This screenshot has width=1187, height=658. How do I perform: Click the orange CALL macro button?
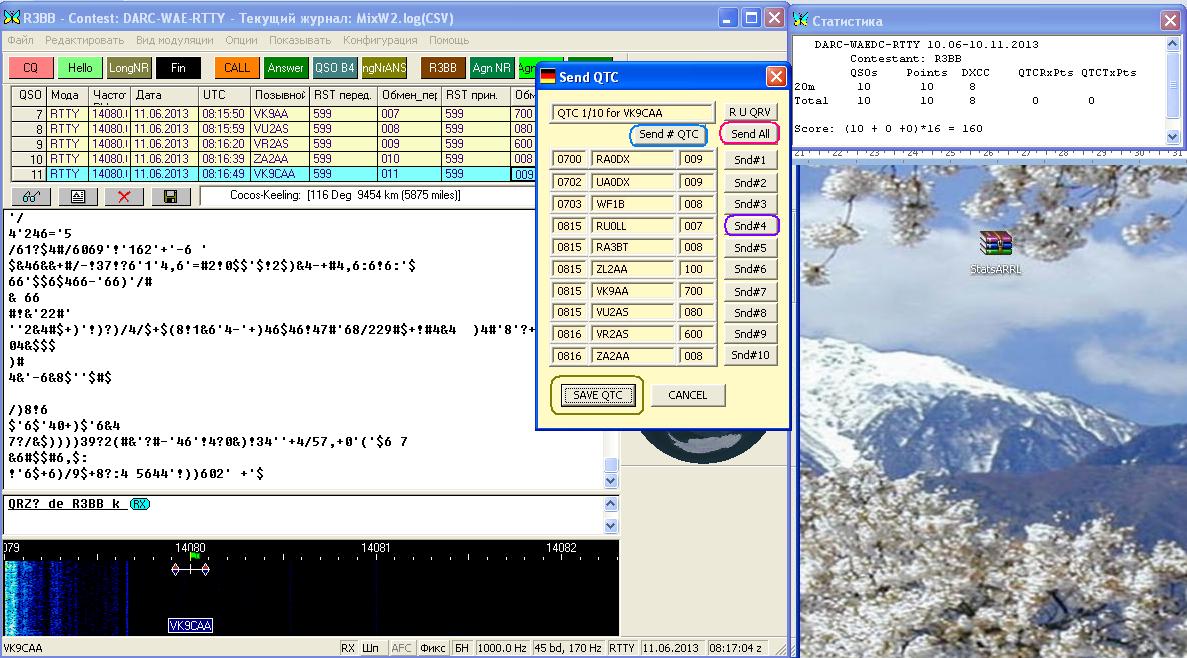[x=237, y=68]
